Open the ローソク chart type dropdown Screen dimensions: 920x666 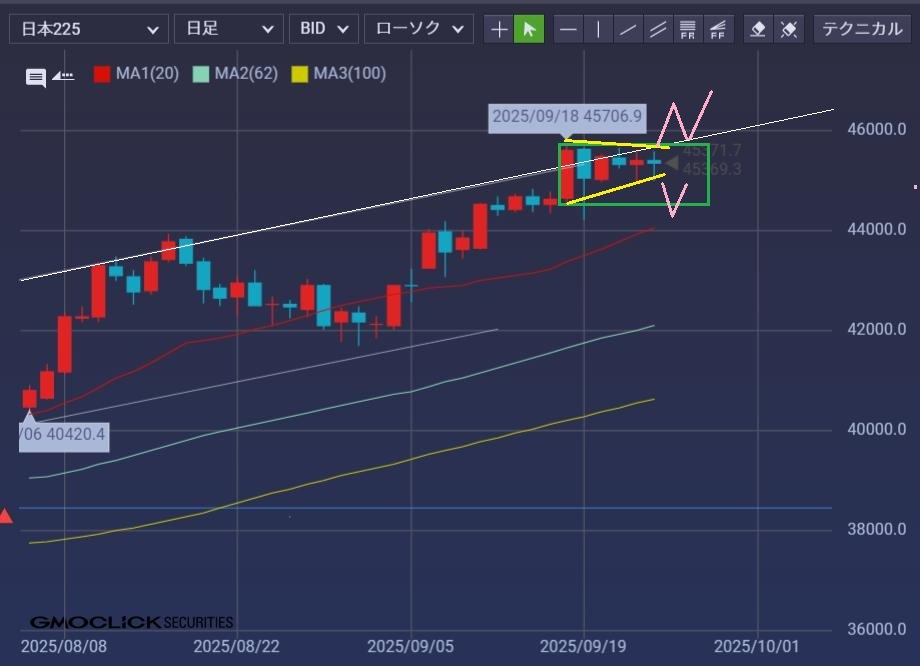[x=418, y=29]
